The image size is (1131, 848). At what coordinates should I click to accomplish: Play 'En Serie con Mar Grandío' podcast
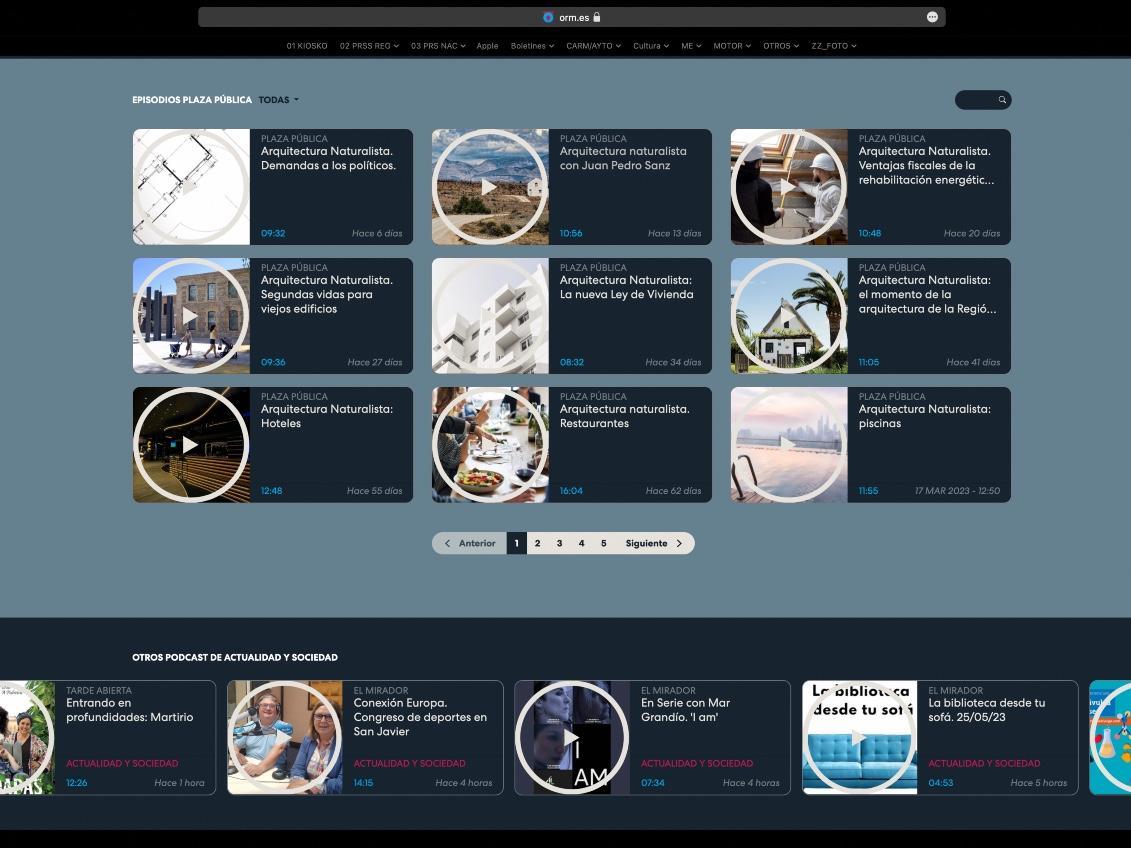click(571, 738)
